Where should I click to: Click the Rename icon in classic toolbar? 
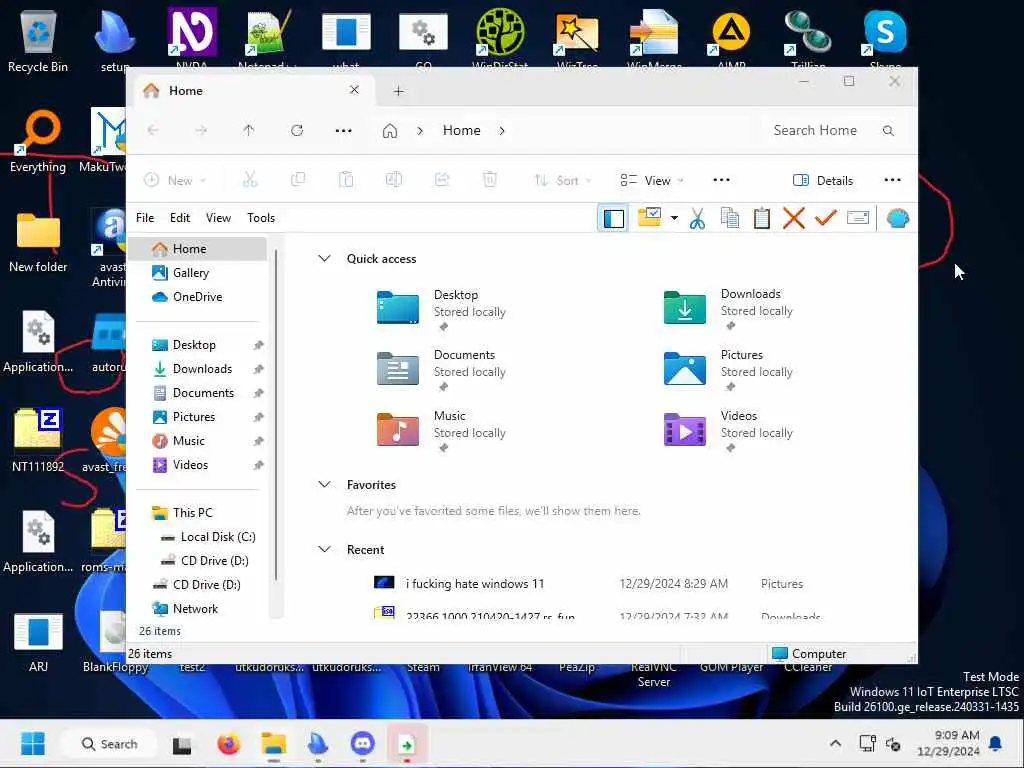pyautogui.click(x=857, y=217)
